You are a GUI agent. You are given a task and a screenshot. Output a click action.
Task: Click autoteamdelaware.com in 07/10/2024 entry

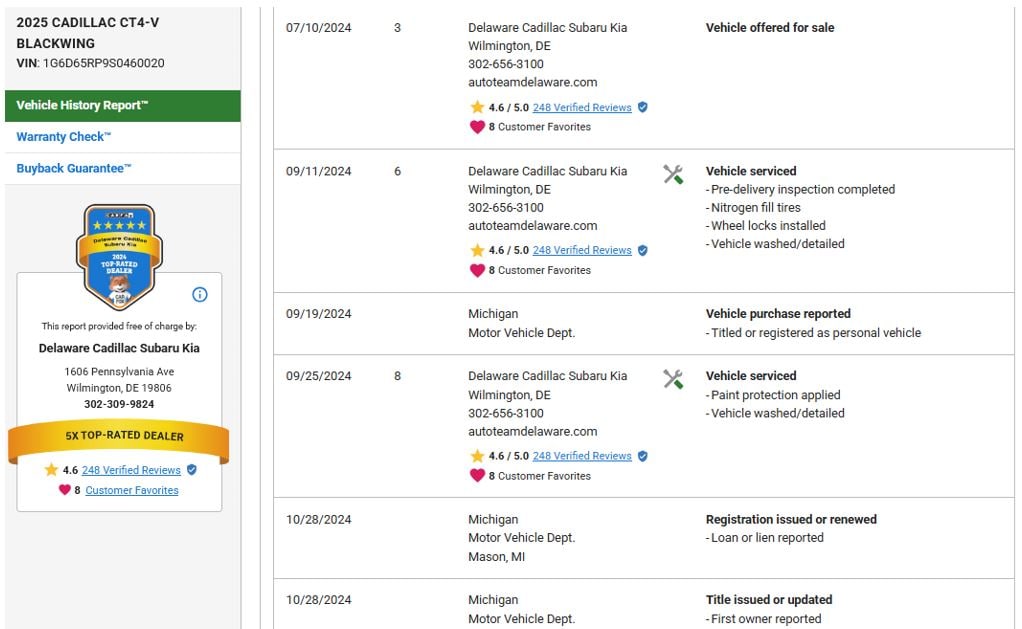click(x=532, y=82)
